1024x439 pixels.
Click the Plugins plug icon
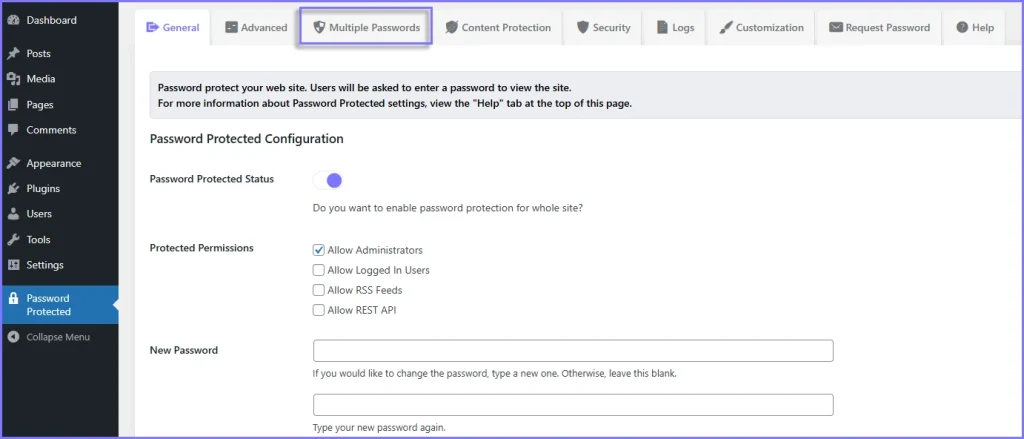[13, 188]
